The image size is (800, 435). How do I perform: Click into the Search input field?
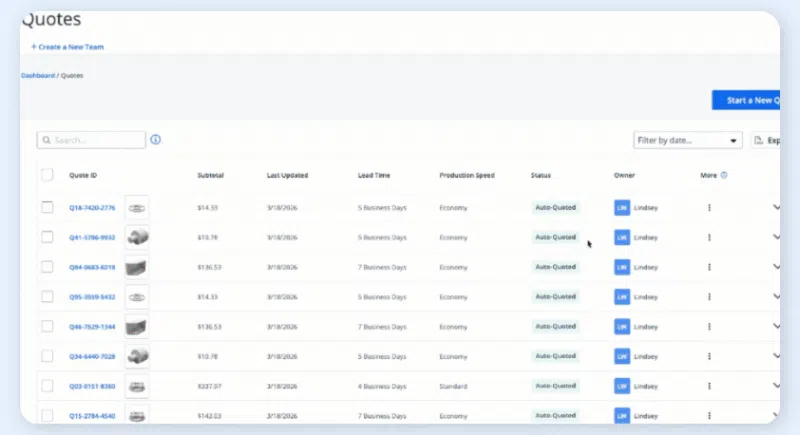pos(91,140)
